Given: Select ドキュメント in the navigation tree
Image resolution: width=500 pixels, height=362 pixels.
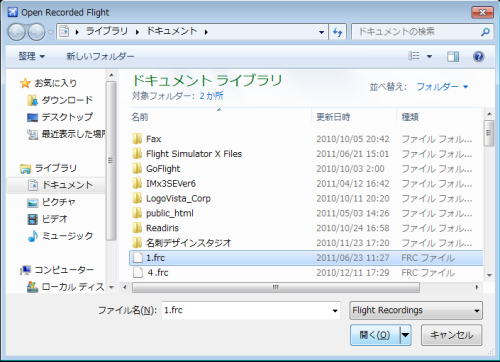Looking at the screenshot, I should [57, 185].
